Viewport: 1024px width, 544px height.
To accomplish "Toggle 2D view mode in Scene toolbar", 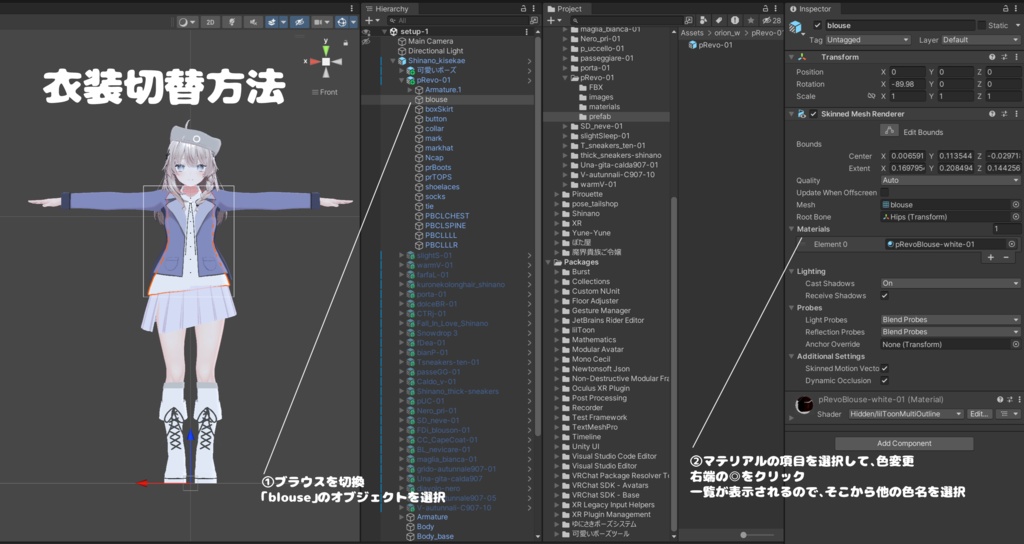I will click(210, 22).
